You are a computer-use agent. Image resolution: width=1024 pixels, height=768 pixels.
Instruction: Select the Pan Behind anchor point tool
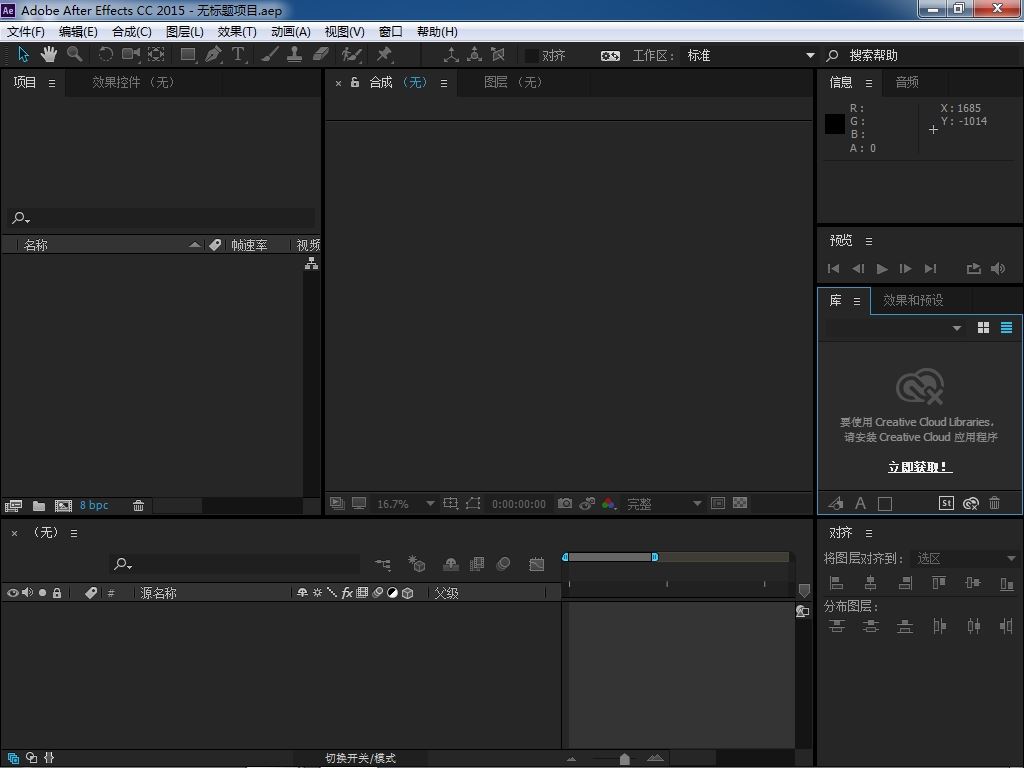point(156,54)
